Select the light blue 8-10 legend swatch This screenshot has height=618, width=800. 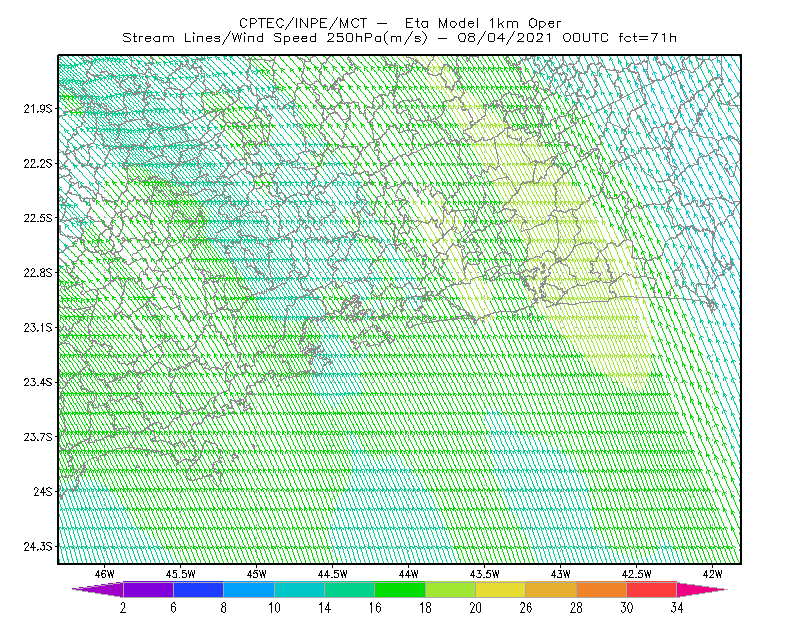coord(249,589)
